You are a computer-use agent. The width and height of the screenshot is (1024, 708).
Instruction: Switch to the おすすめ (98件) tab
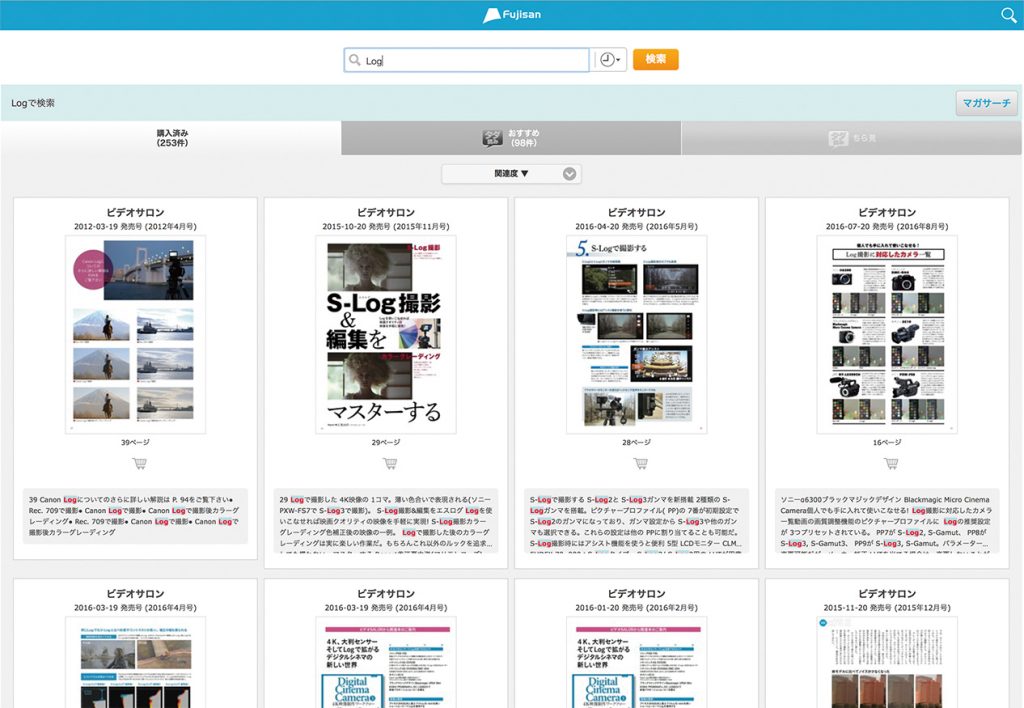511,138
